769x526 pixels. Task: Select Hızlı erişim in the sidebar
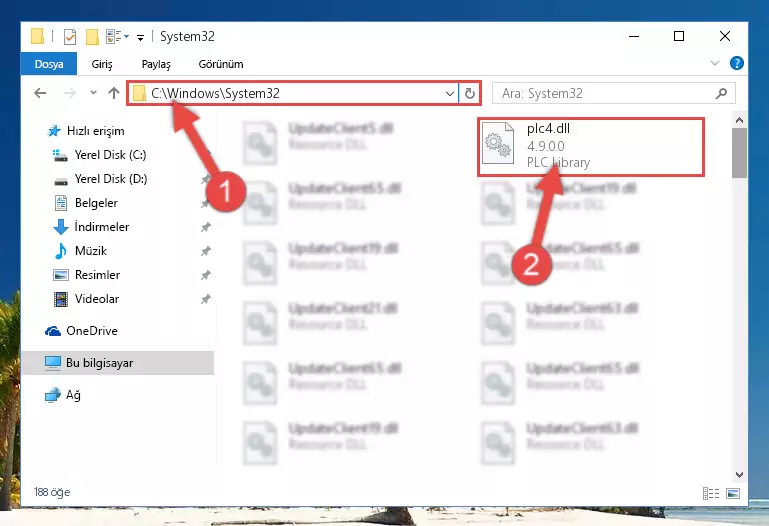(x=96, y=131)
